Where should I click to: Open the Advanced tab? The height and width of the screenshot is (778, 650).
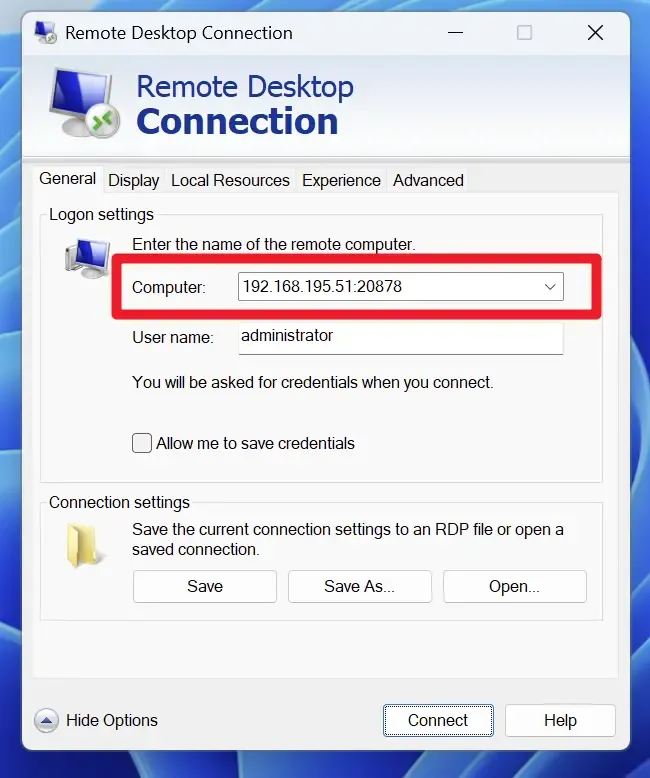pos(428,180)
